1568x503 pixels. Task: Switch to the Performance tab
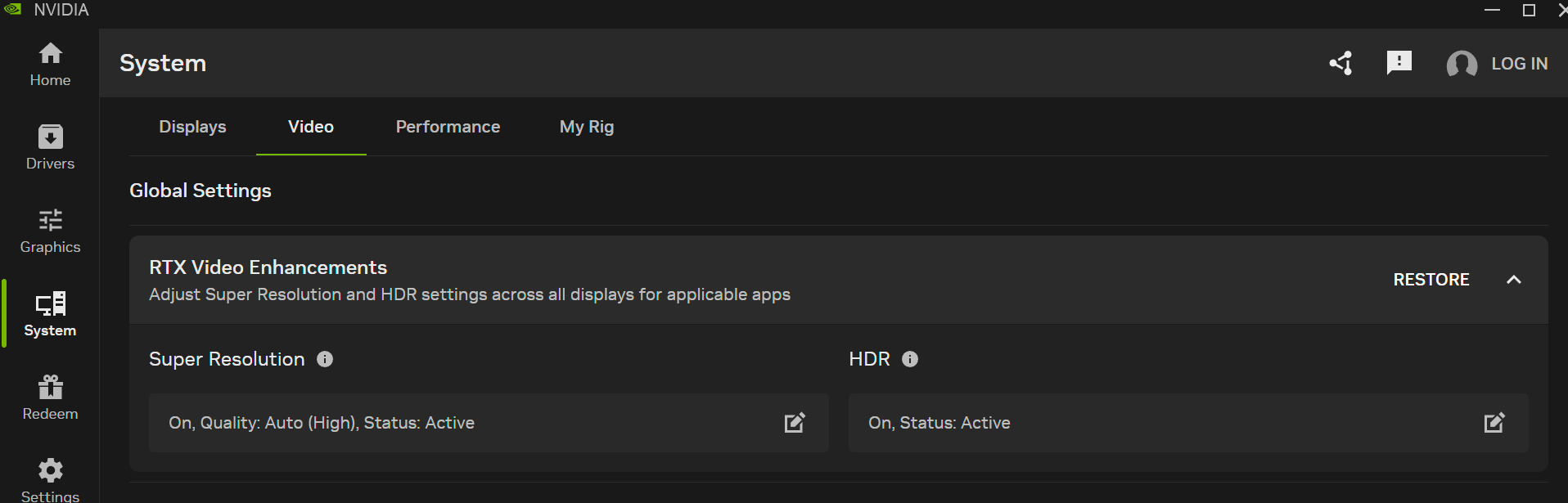click(448, 127)
